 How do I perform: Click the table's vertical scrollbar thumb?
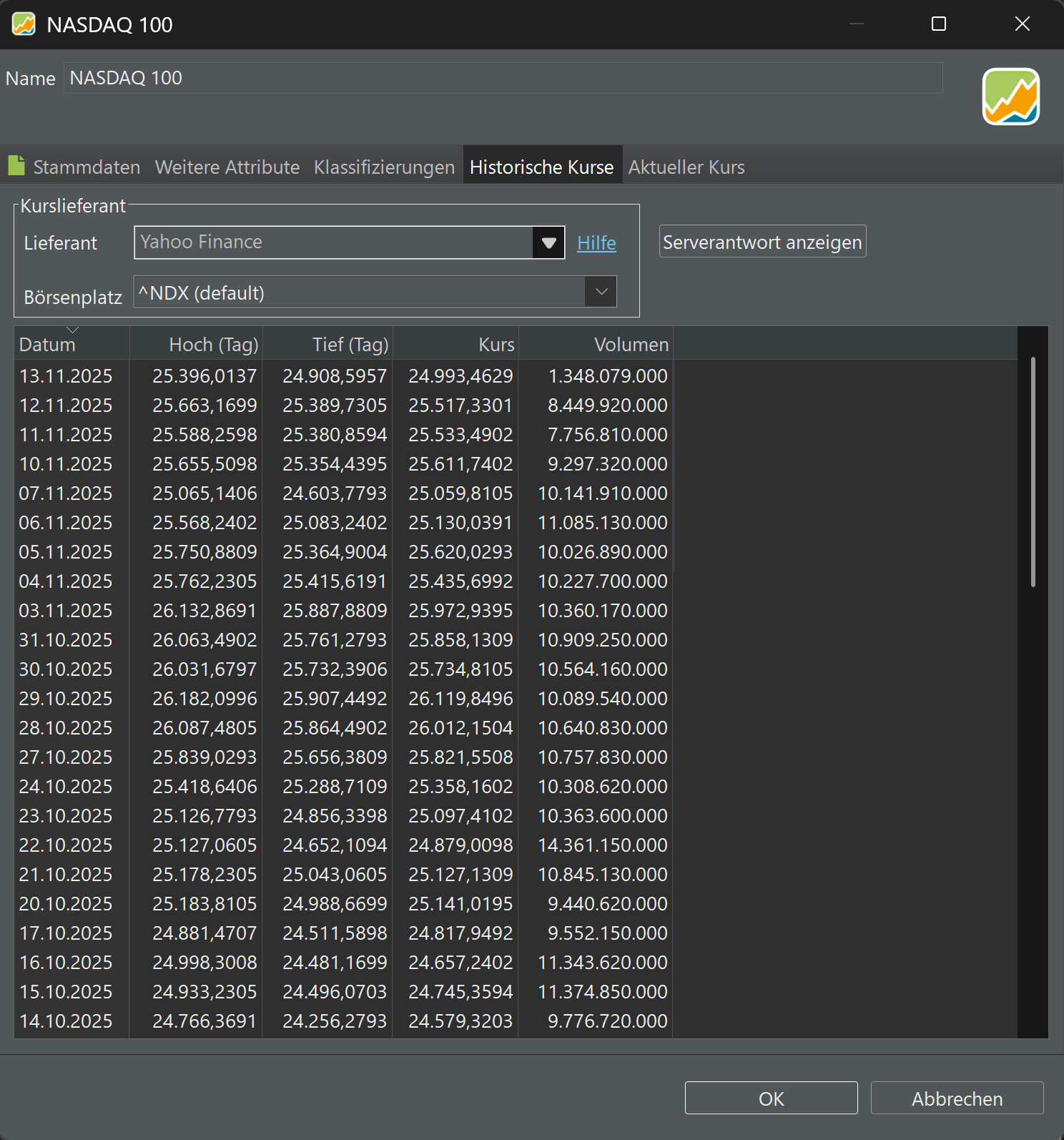pyautogui.click(x=1033, y=472)
